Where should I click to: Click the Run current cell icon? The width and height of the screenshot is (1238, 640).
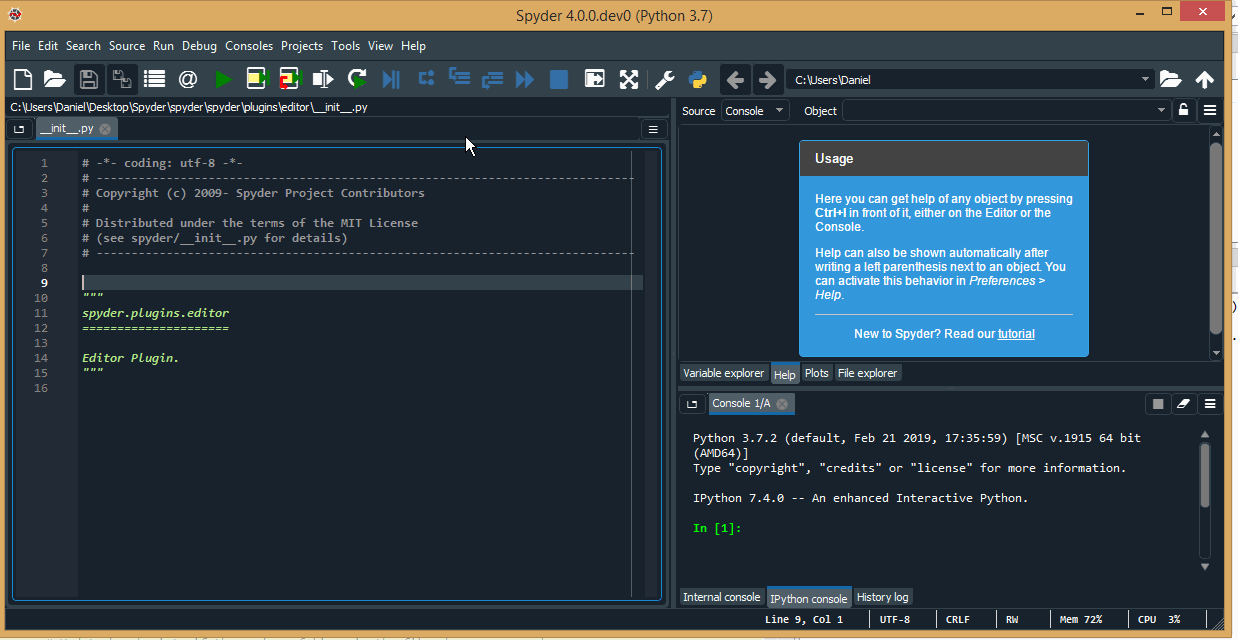256,79
